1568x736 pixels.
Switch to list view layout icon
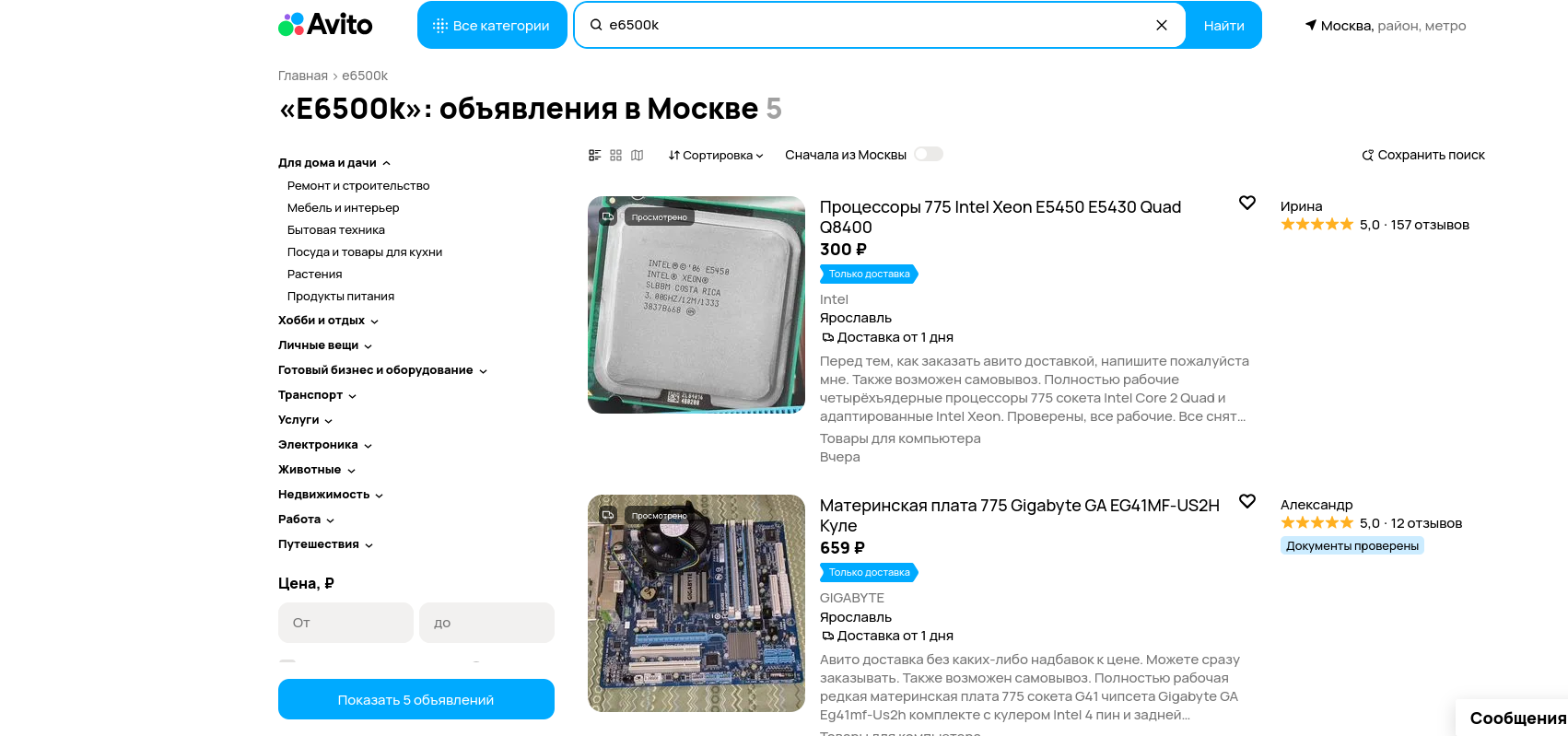tap(595, 155)
